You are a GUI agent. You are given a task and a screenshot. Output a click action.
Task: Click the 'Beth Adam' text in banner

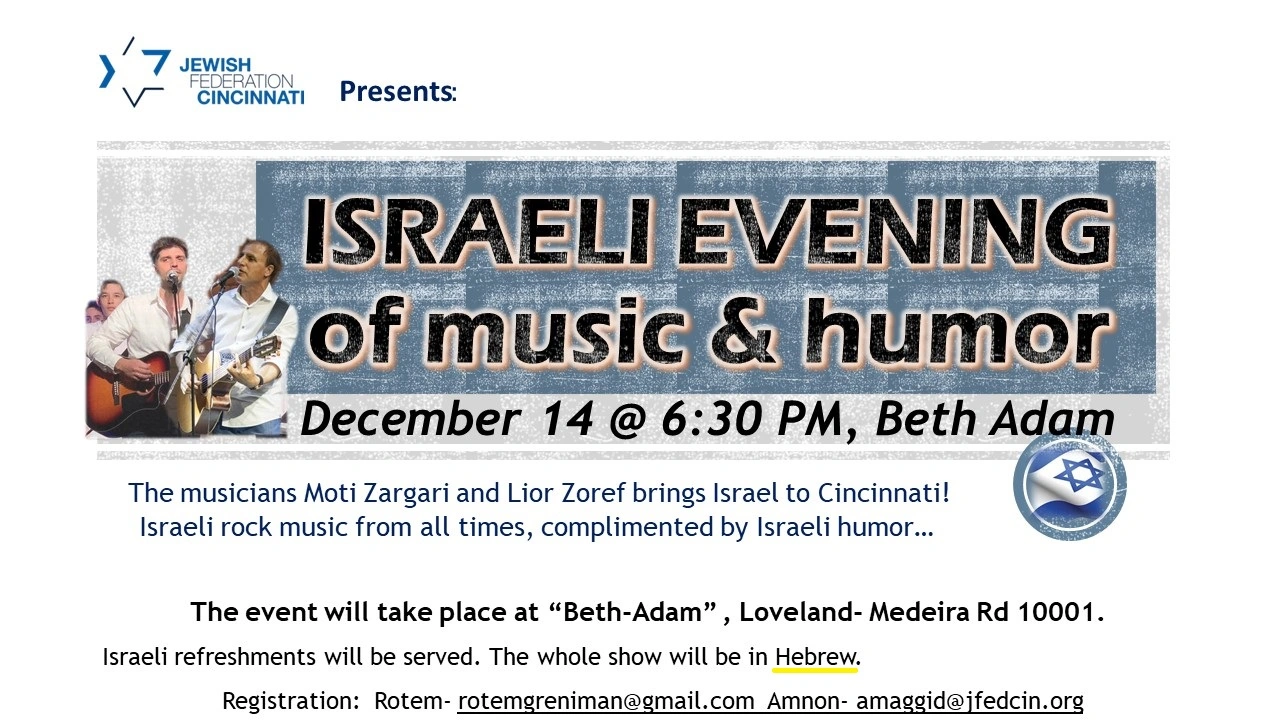point(994,419)
